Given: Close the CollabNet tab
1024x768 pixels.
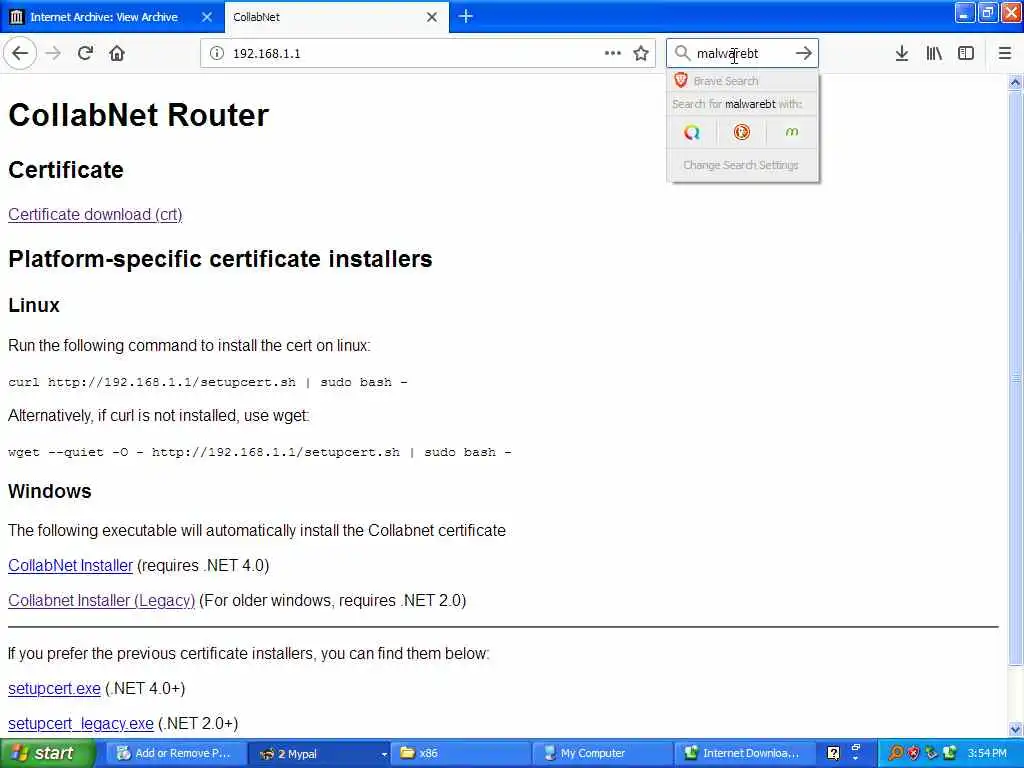Looking at the screenshot, I should click(432, 17).
